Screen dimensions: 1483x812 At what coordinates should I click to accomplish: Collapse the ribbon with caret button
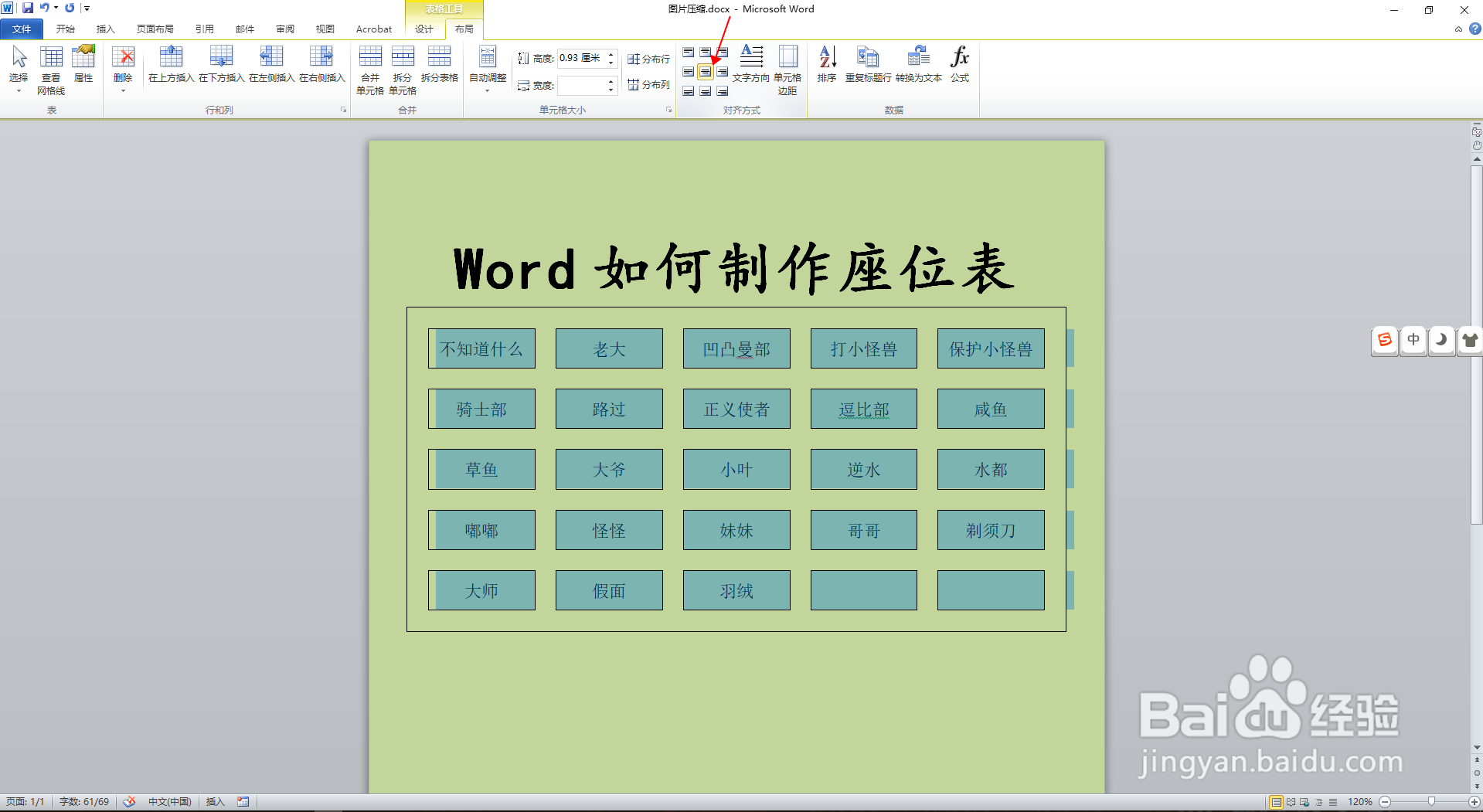[x=1458, y=29]
